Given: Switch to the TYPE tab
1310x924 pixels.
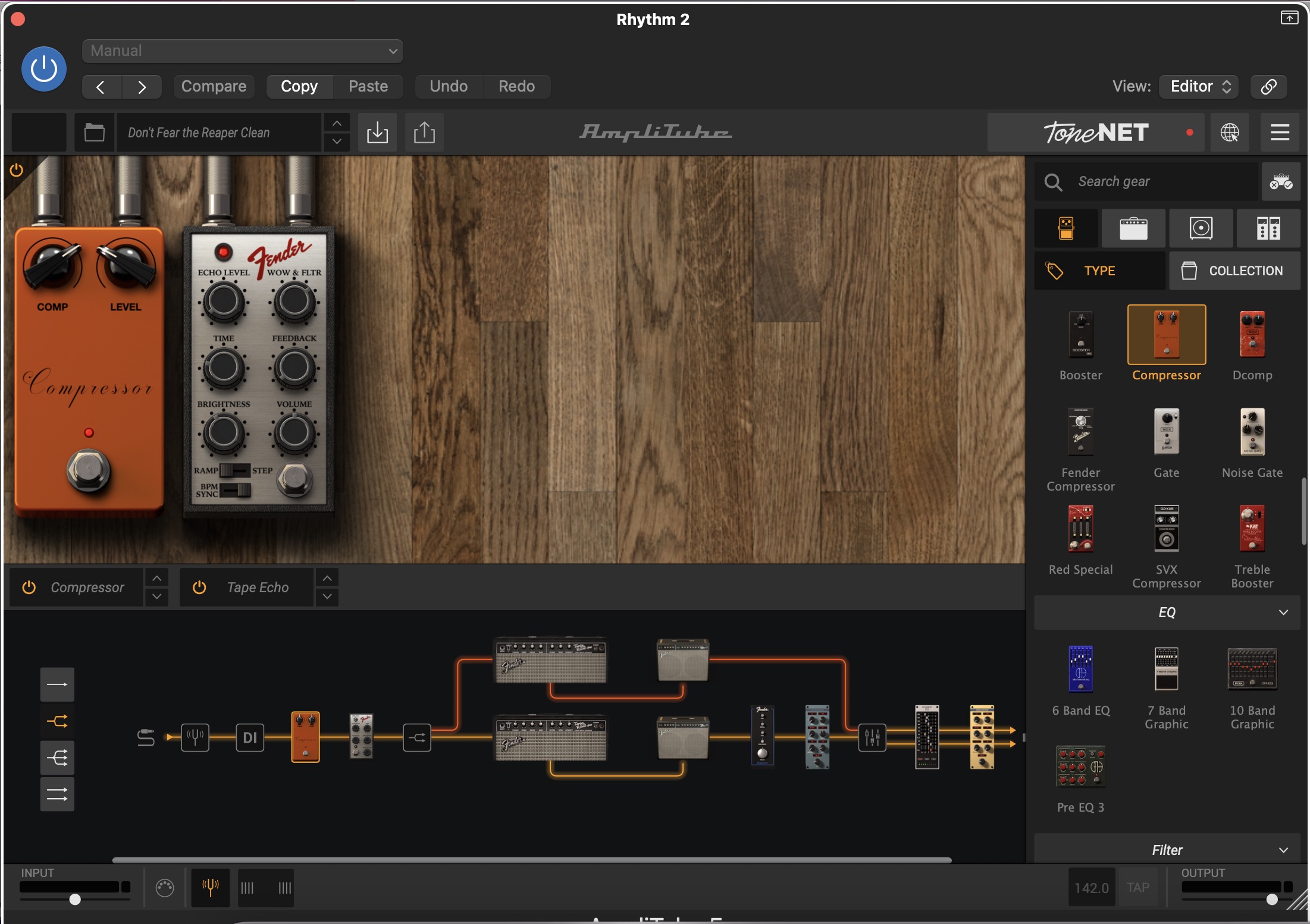Looking at the screenshot, I should pyautogui.click(x=1099, y=271).
